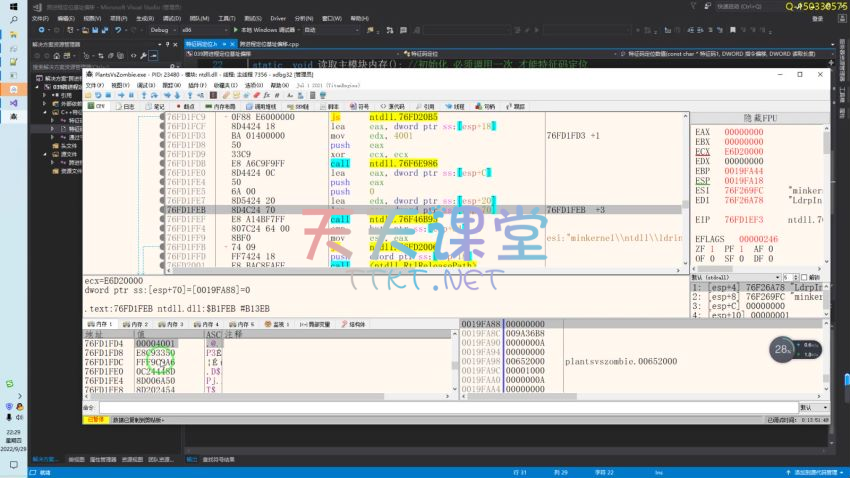The image size is (850, 478).
Task: Switch to the 断点 (Breakpoints) tab
Action: pyautogui.click(x=183, y=106)
